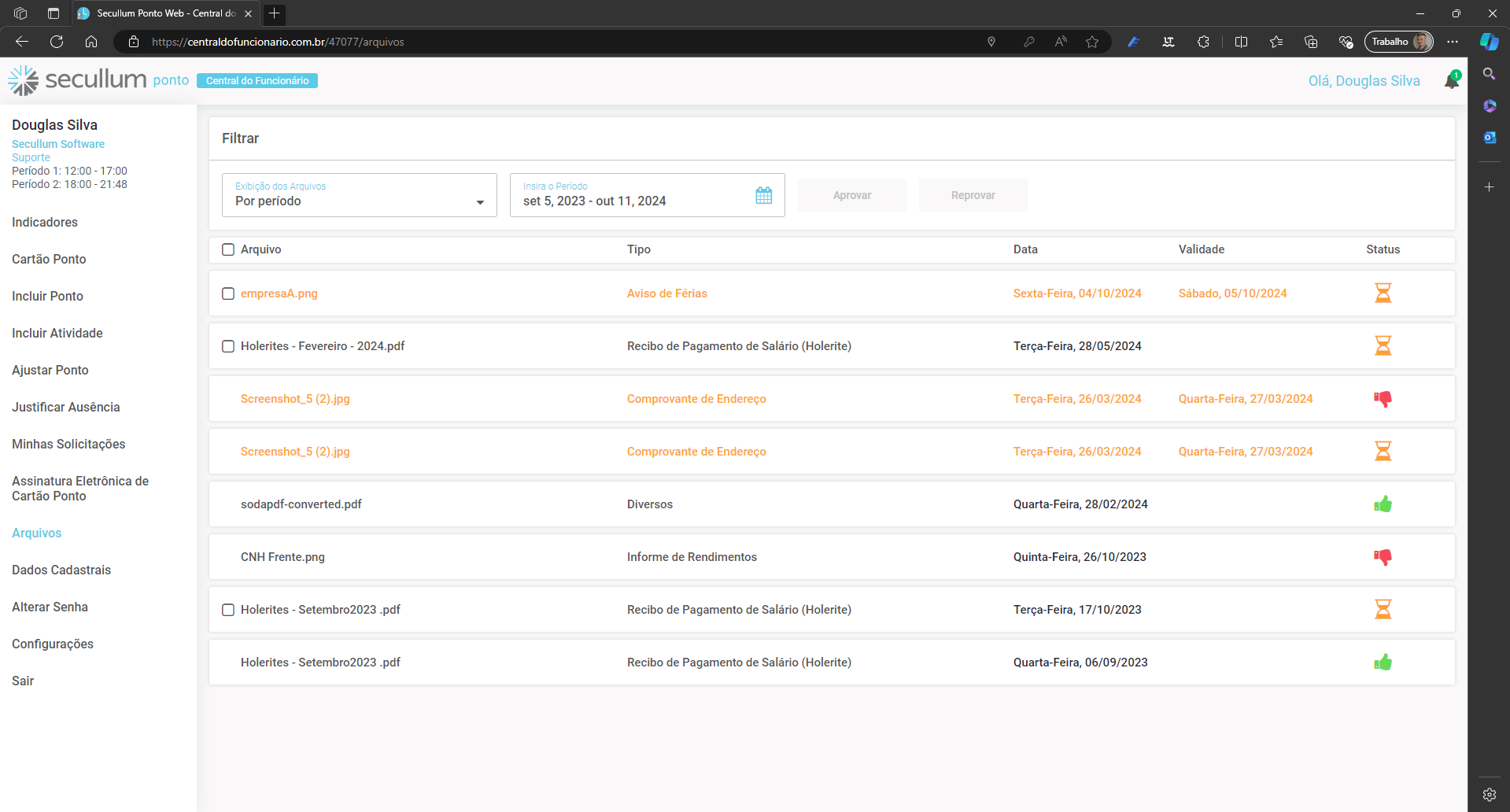Check Holerites - Setembro2023 17/10/2023 checkbox
Image resolution: width=1510 pixels, height=812 pixels.
click(x=228, y=610)
